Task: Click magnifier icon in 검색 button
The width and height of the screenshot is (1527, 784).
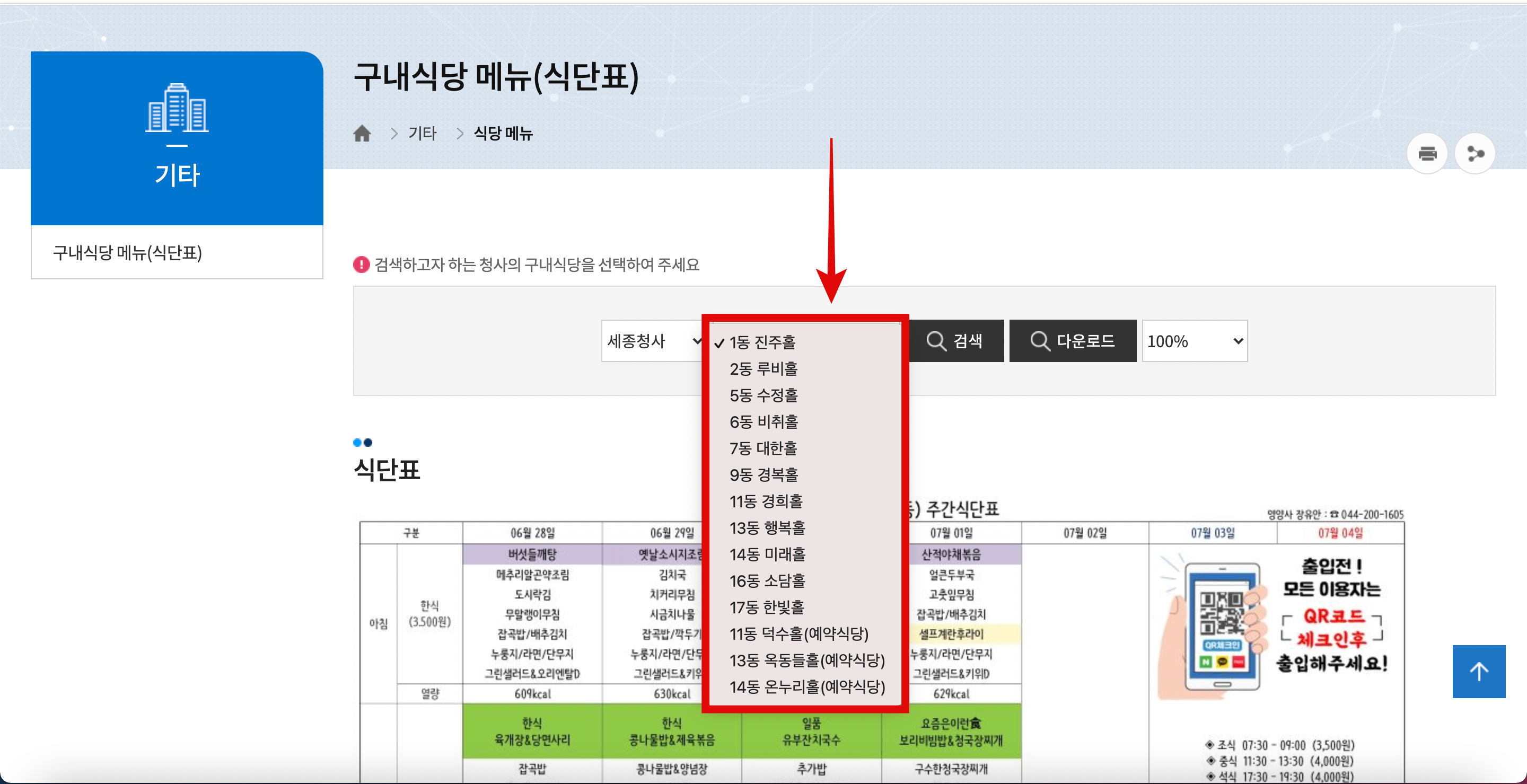Action: pos(936,341)
